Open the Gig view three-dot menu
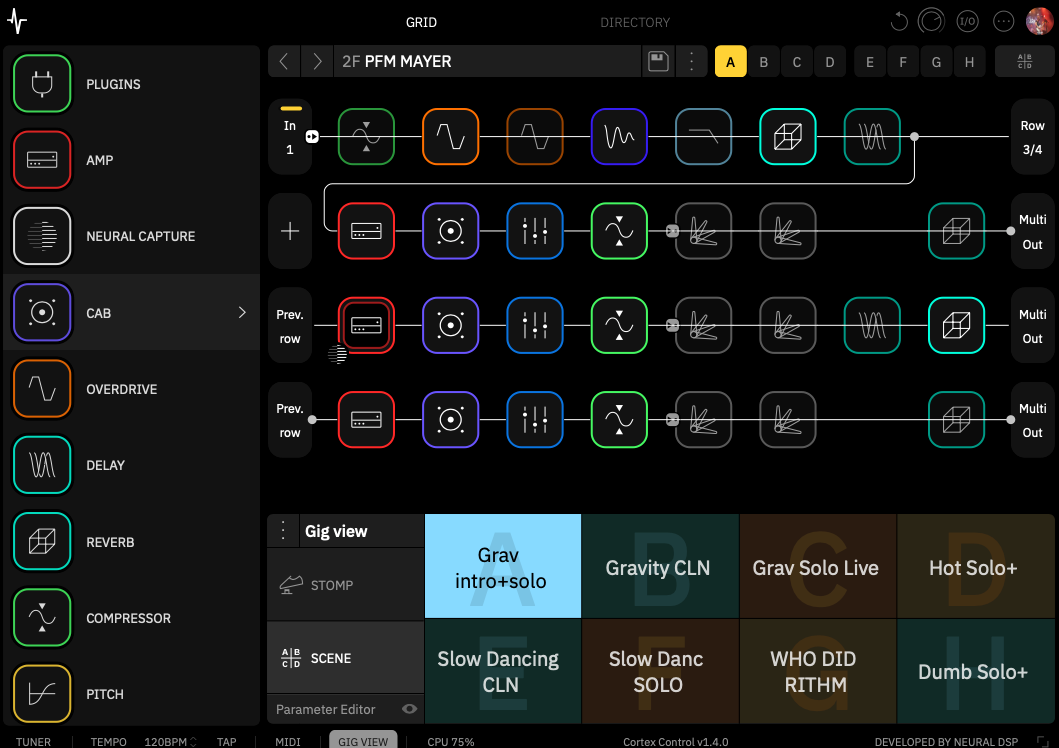Screen dimensions: 1059x748 284,531
